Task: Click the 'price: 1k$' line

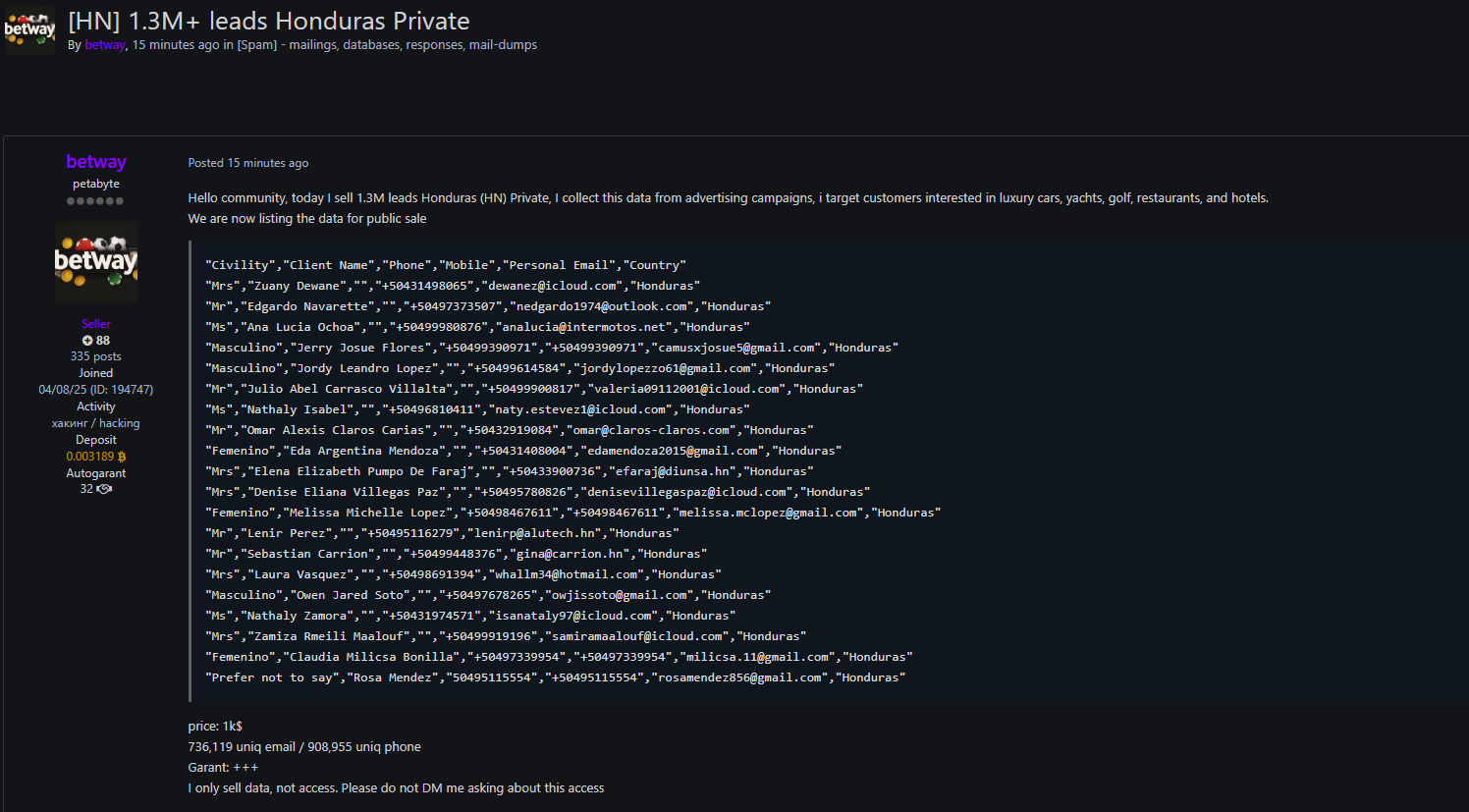Action: [215, 727]
